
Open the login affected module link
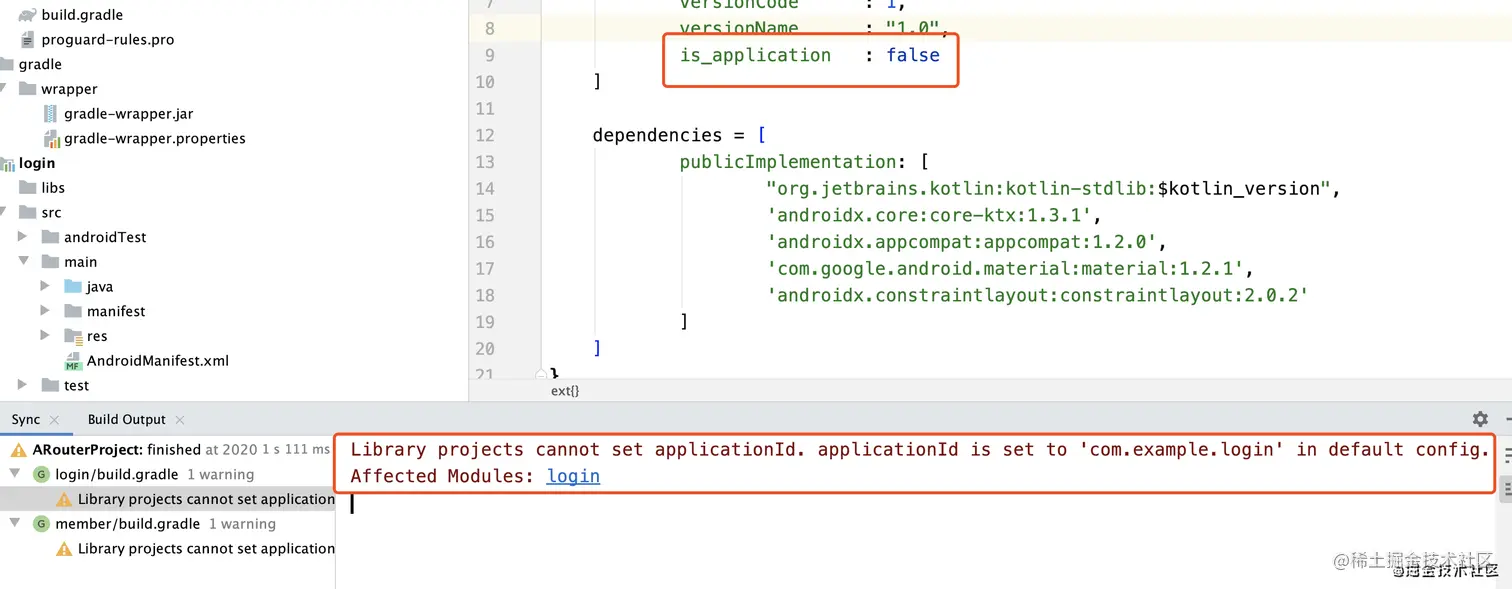point(573,476)
